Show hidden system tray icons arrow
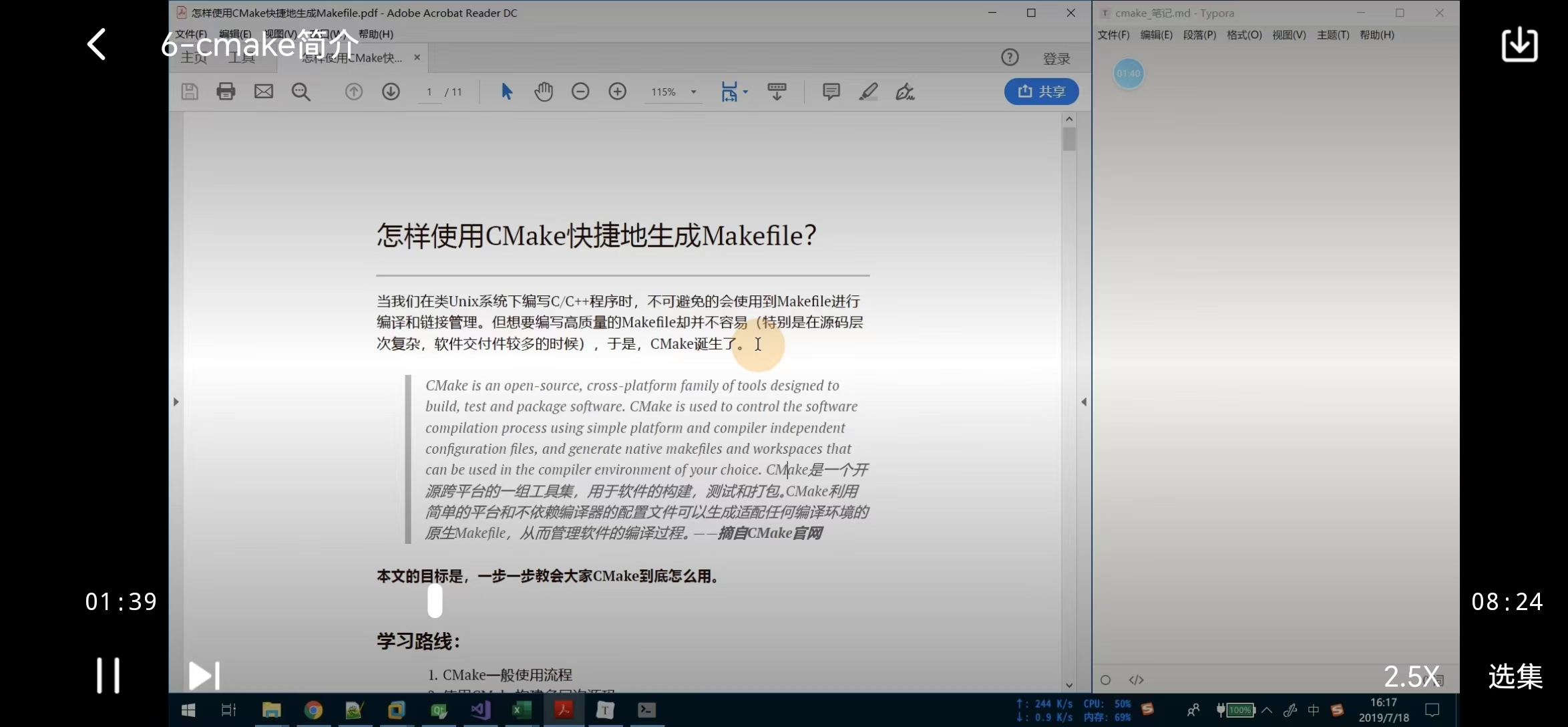1568x727 pixels. click(x=1266, y=710)
